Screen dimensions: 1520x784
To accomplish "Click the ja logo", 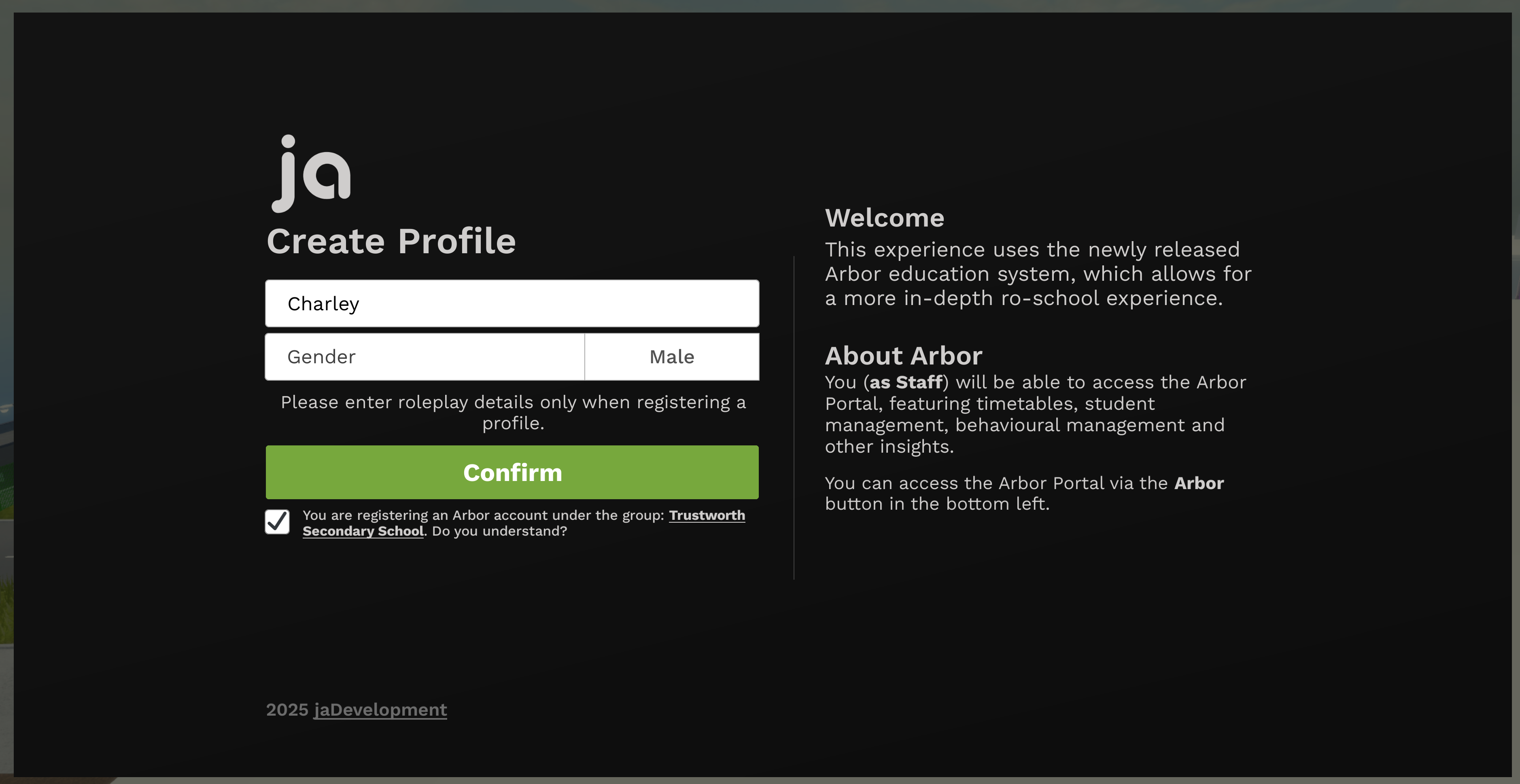I will coord(311,174).
